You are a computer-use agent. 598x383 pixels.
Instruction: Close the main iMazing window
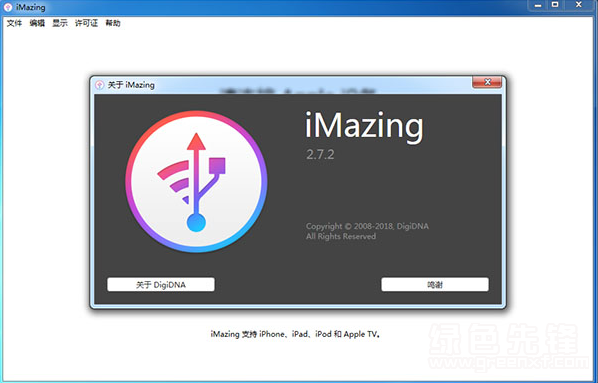[x=579, y=5]
